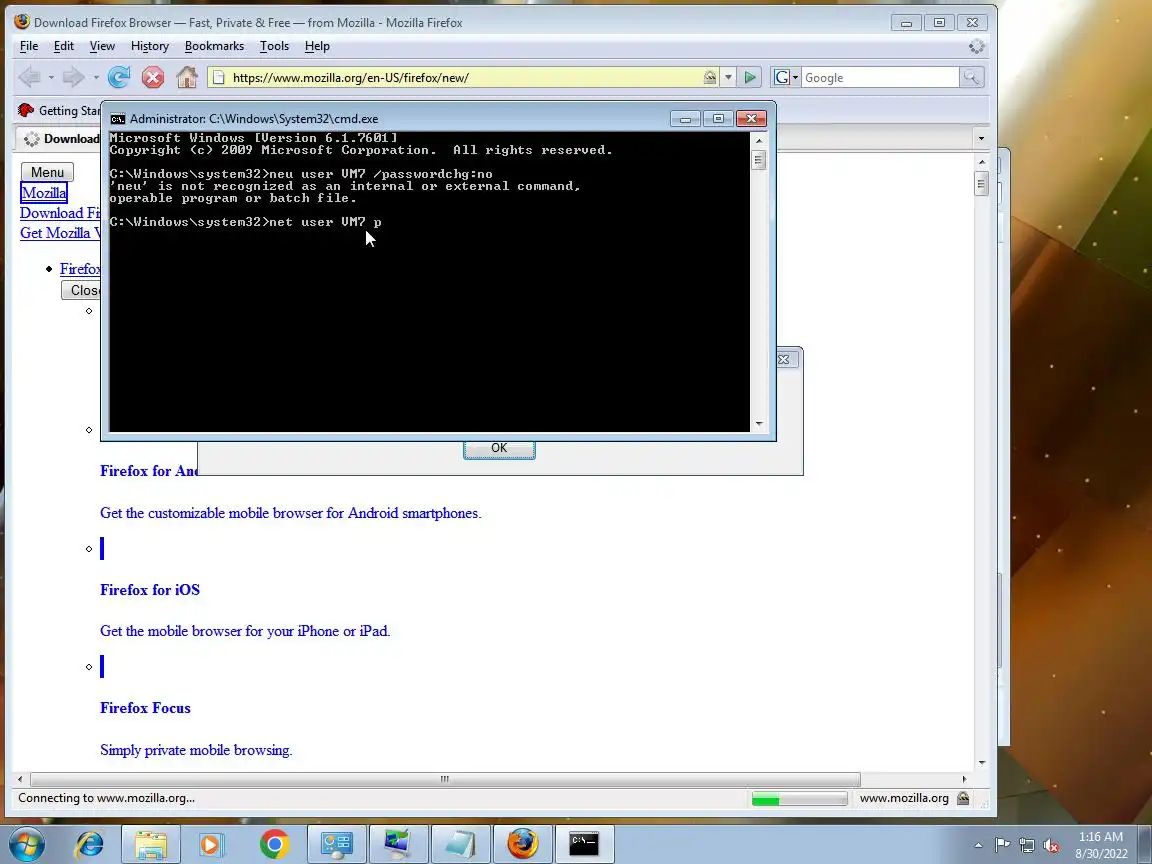Click the Firefox horizontal scrollbar thumb

click(444, 779)
